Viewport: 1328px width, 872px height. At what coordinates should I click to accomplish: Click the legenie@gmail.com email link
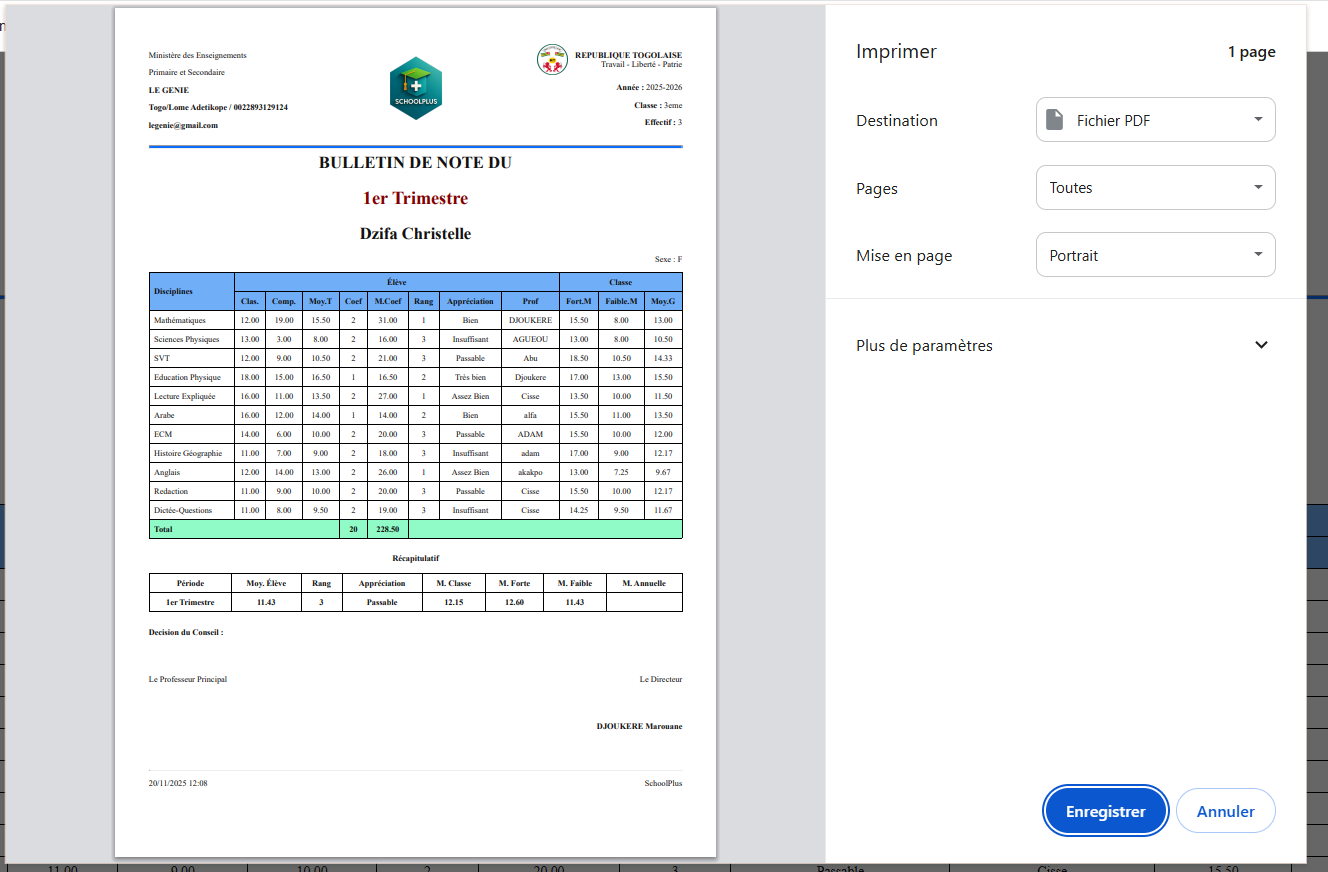click(x=183, y=124)
